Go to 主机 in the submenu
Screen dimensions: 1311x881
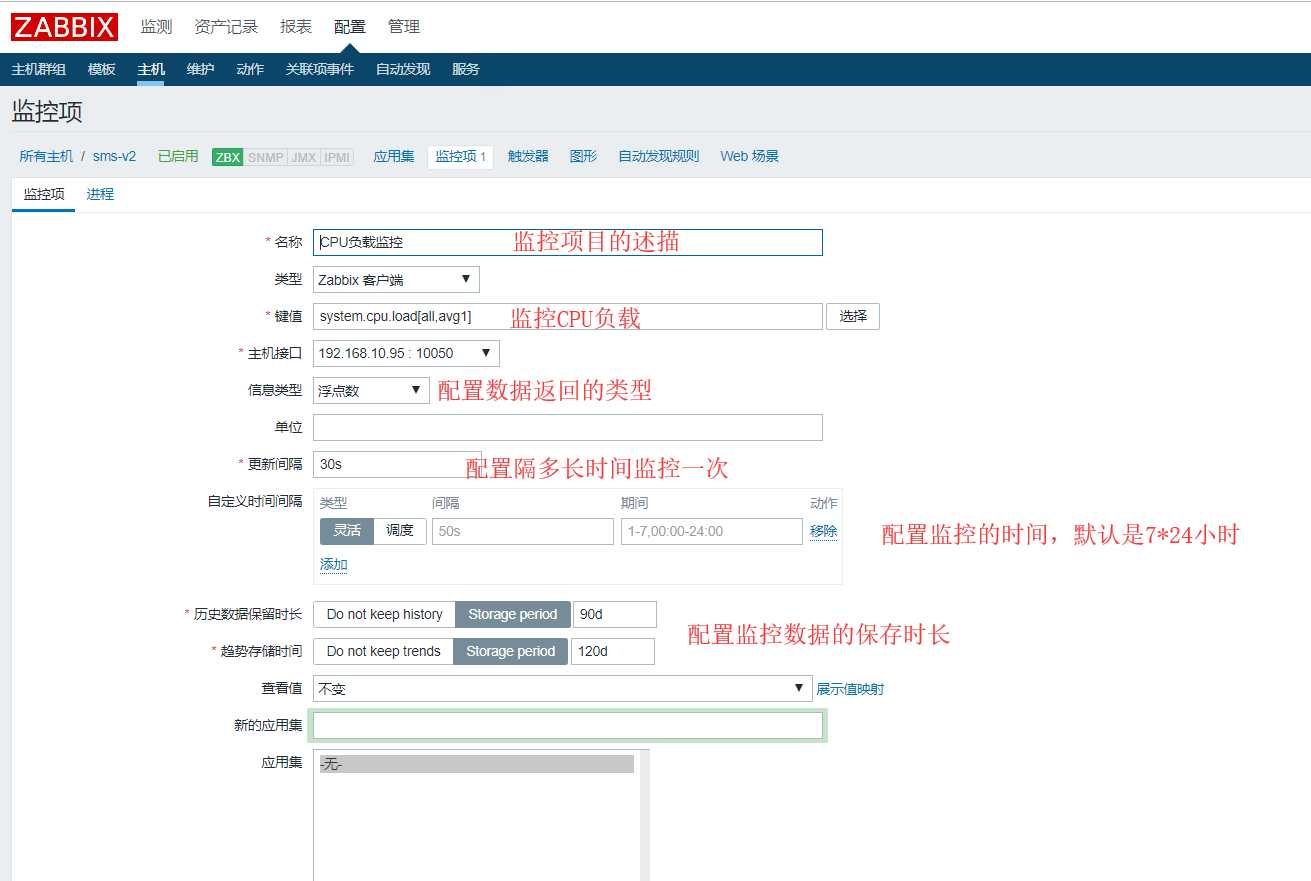151,69
